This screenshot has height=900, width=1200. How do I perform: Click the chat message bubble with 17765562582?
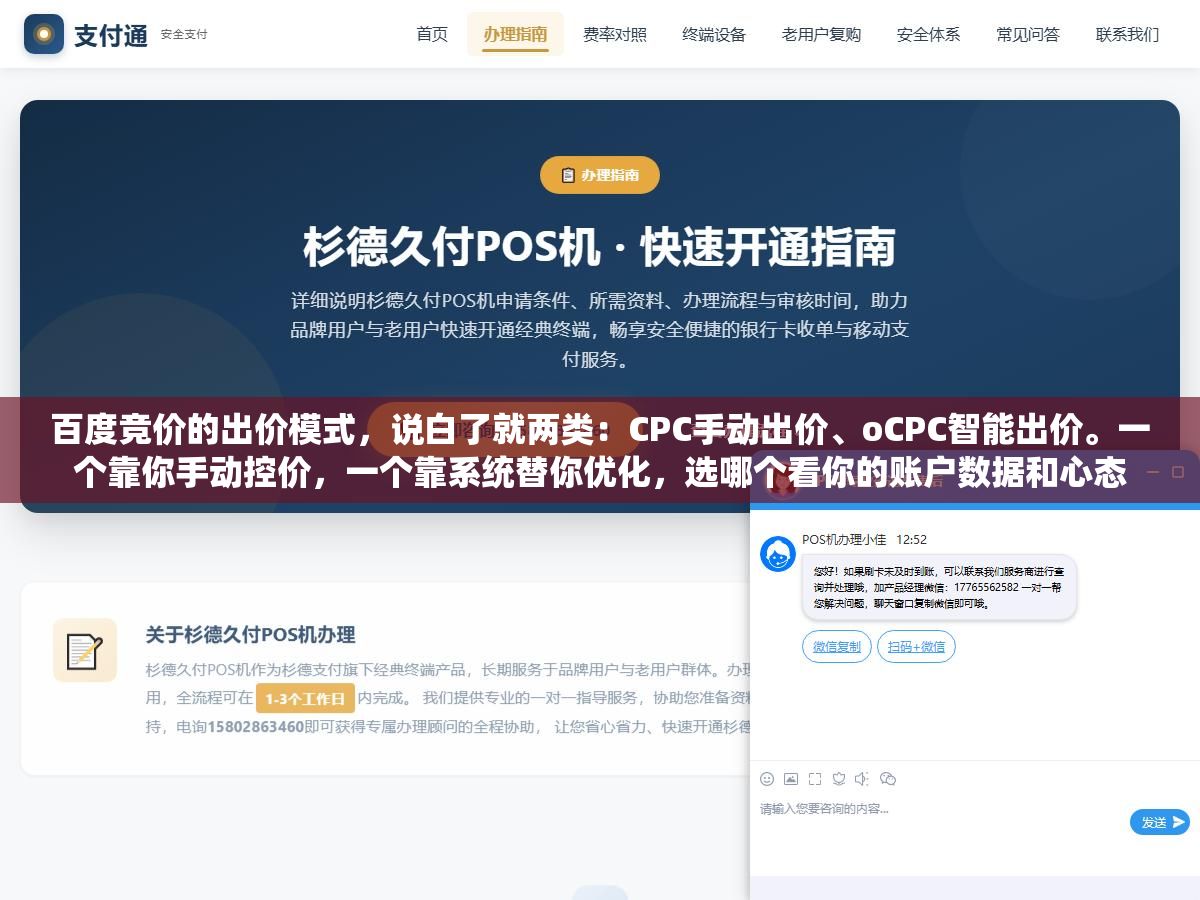(939, 587)
